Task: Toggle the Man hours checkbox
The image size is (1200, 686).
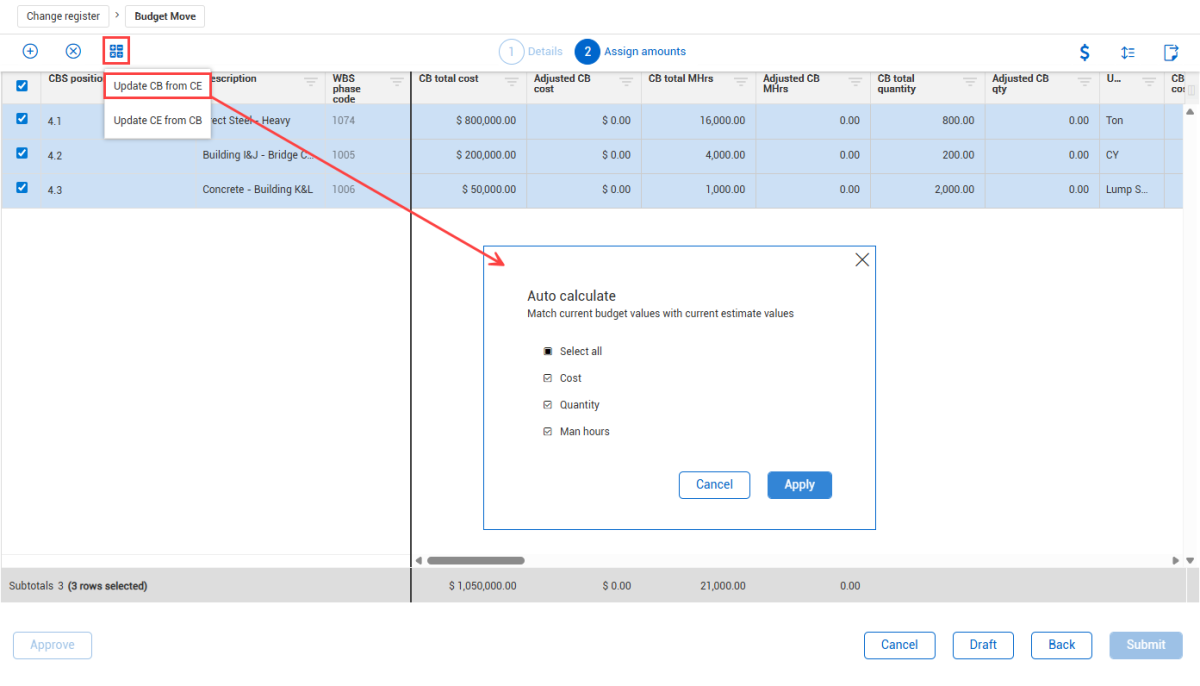Action: click(x=547, y=432)
